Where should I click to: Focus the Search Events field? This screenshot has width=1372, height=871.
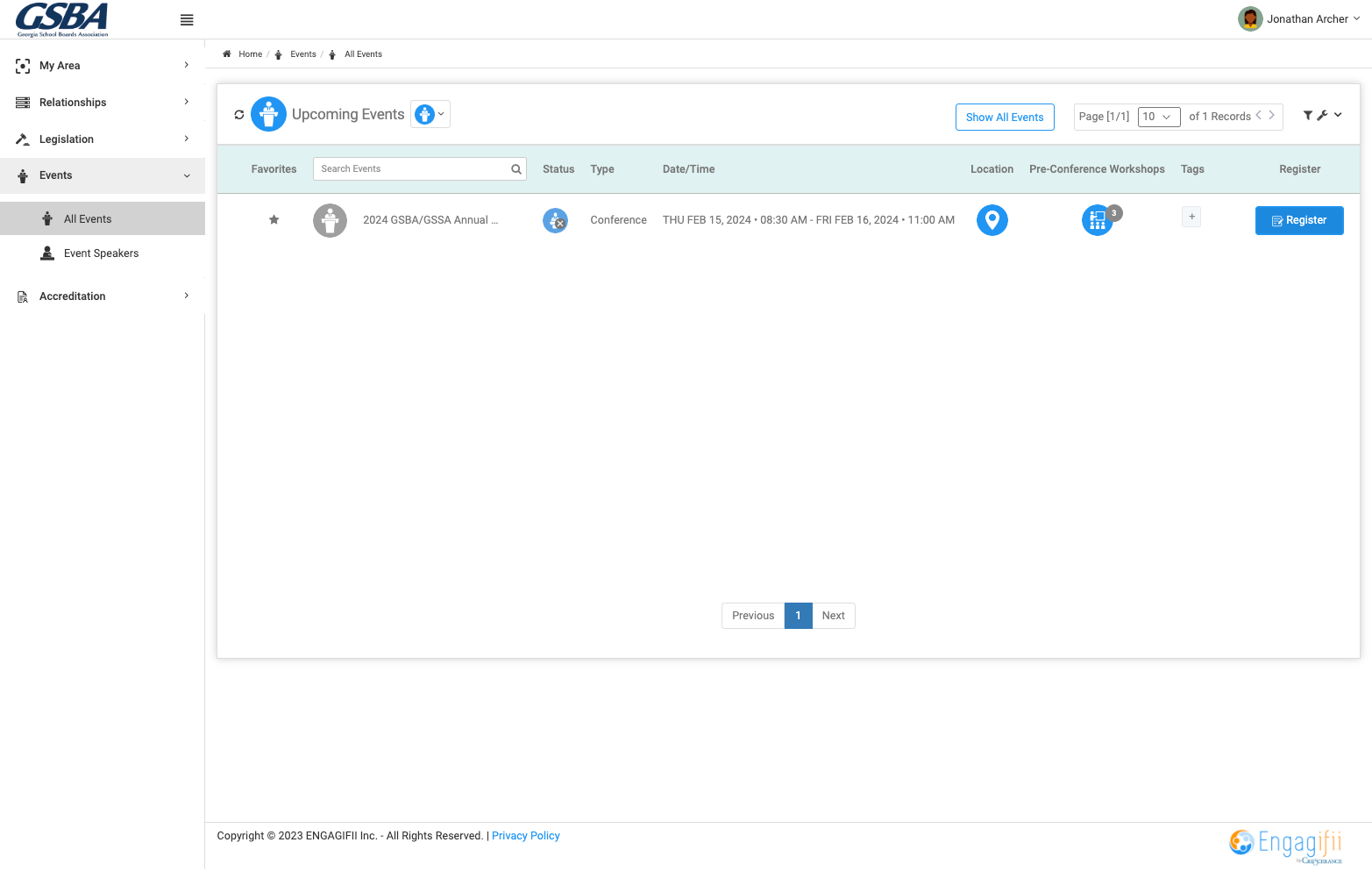click(412, 169)
